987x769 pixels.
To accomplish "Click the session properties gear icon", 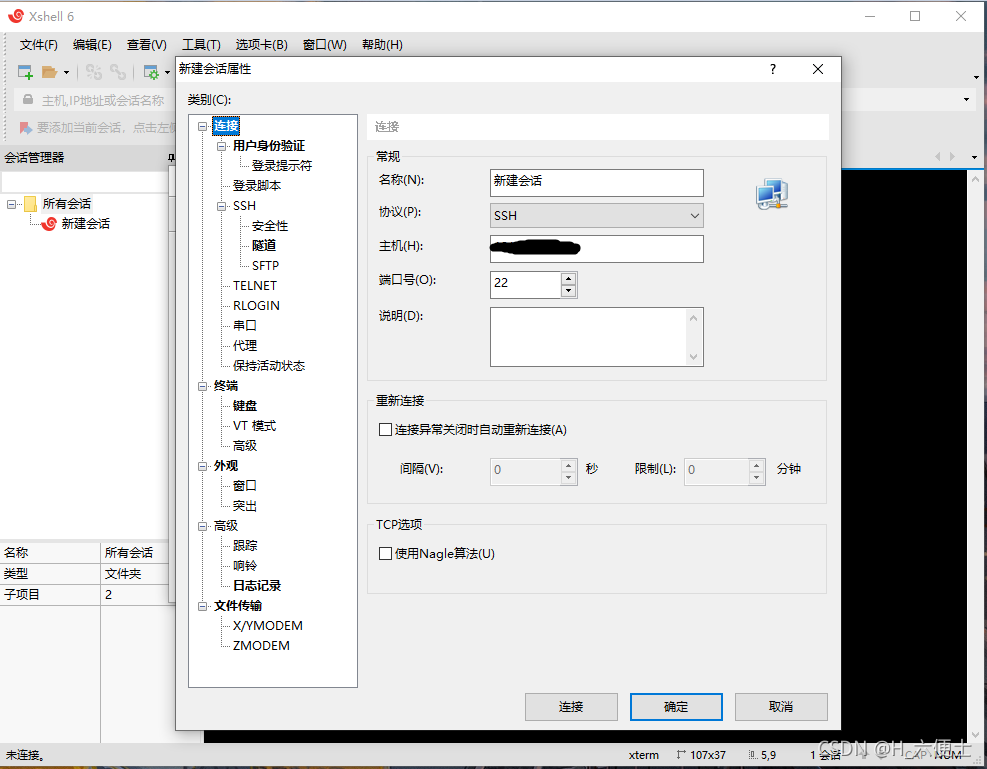I will coord(151,72).
